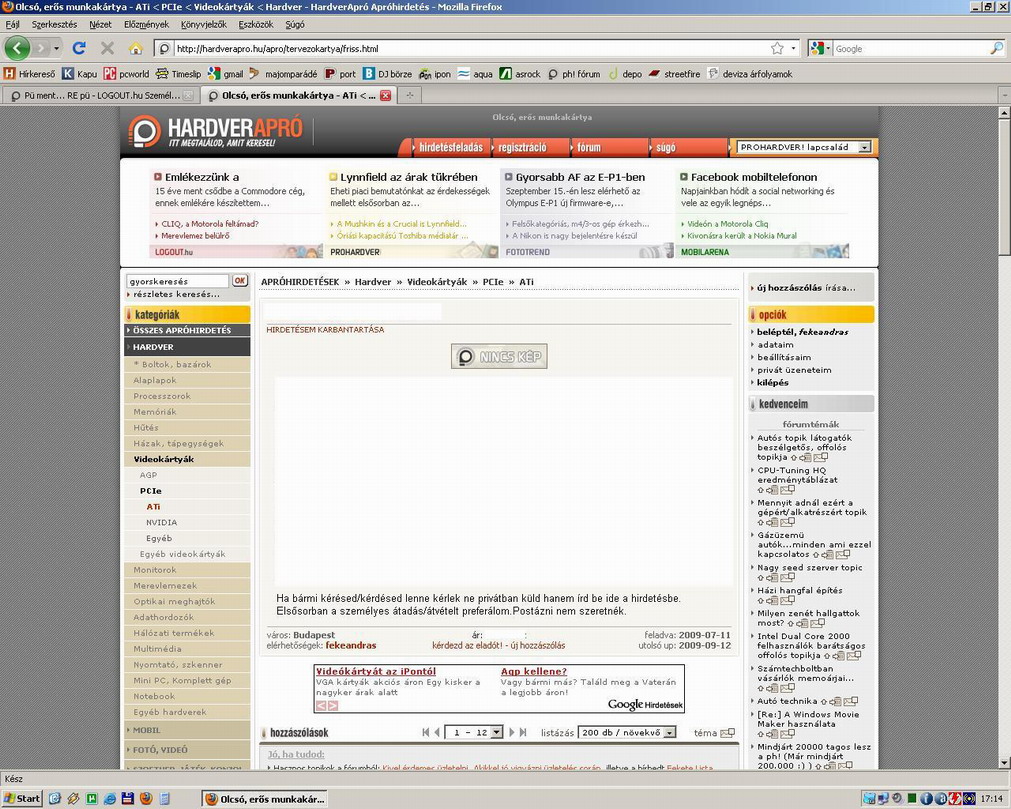Screen dimensions: 1011x809
Task: Expand the MOBIL category
Action: [187, 730]
